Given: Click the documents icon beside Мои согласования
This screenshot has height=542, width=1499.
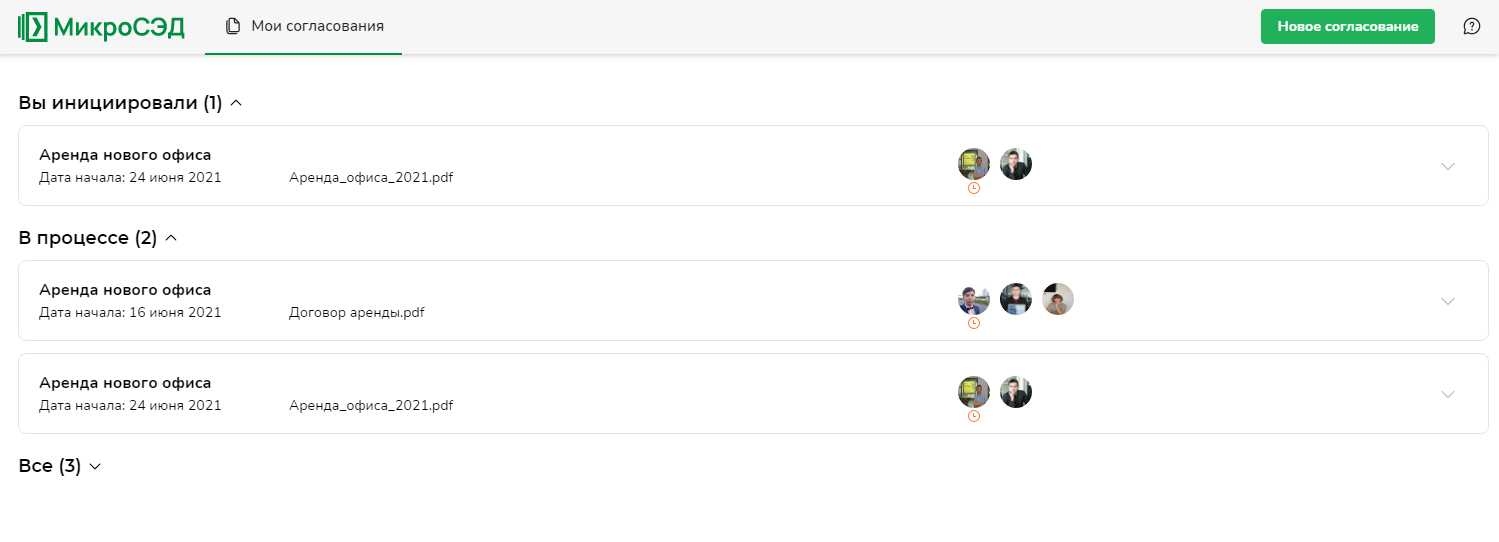Looking at the screenshot, I should 233,27.
